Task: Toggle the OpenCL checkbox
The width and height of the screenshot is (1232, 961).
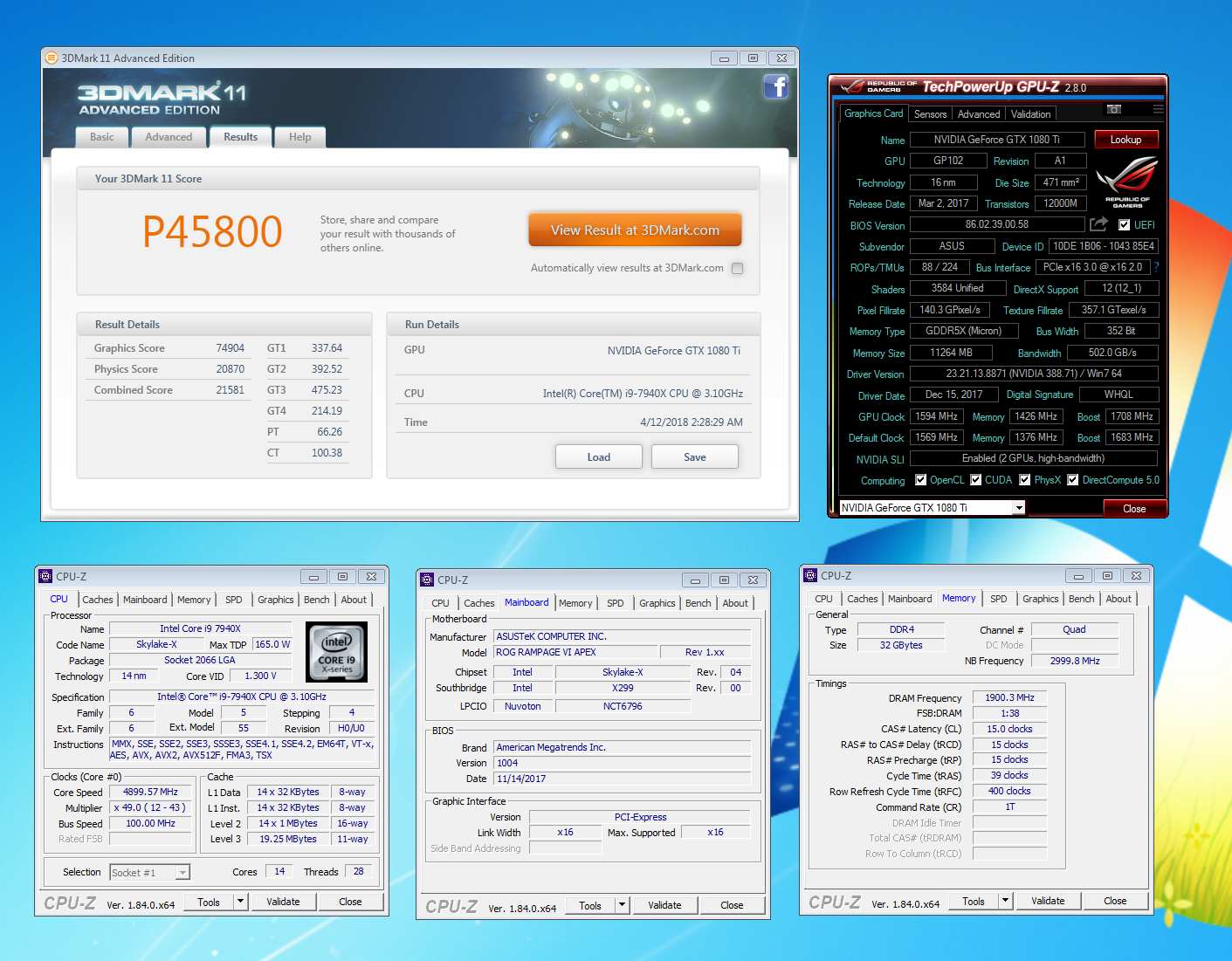Action: 920,480
